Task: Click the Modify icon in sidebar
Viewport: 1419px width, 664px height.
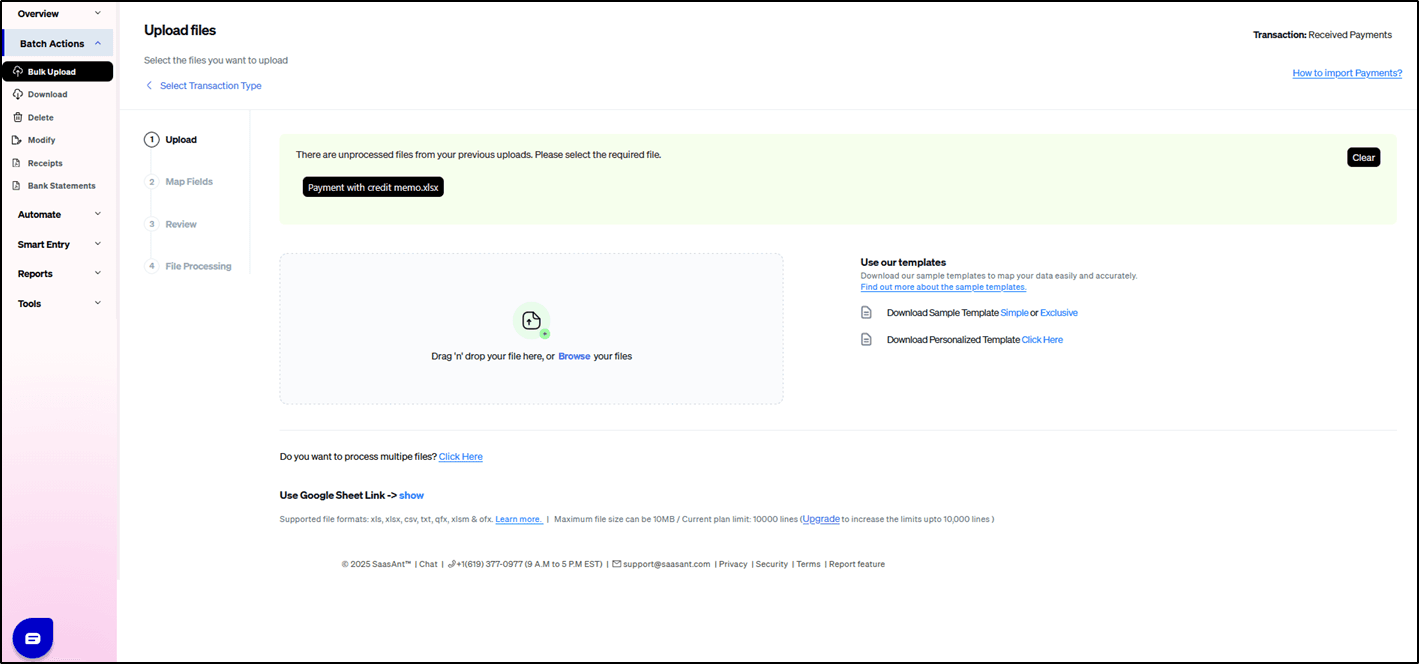Action: 17,140
